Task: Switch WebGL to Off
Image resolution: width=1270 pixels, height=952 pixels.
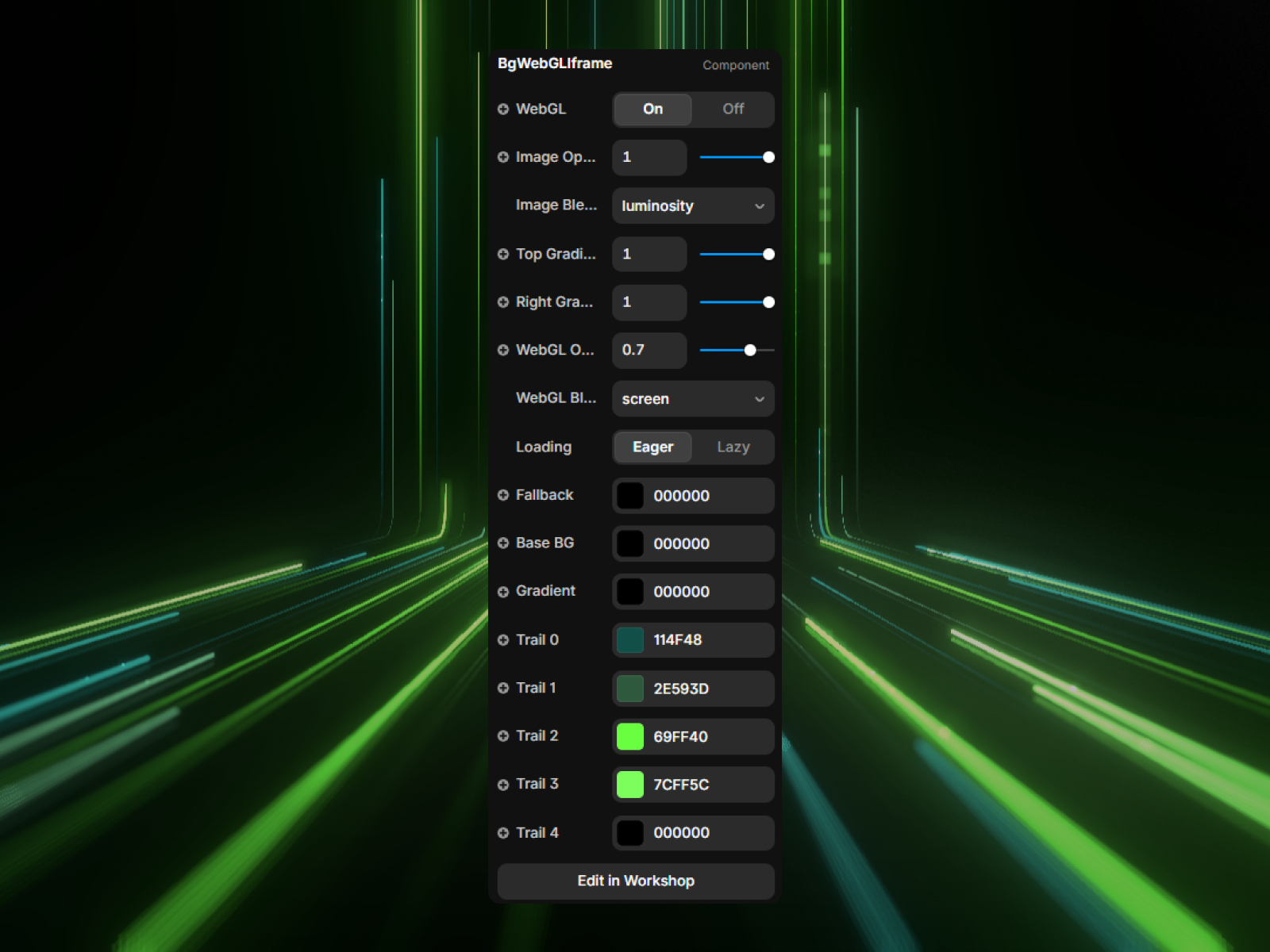Action: pyautogui.click(x=733, y=109)
